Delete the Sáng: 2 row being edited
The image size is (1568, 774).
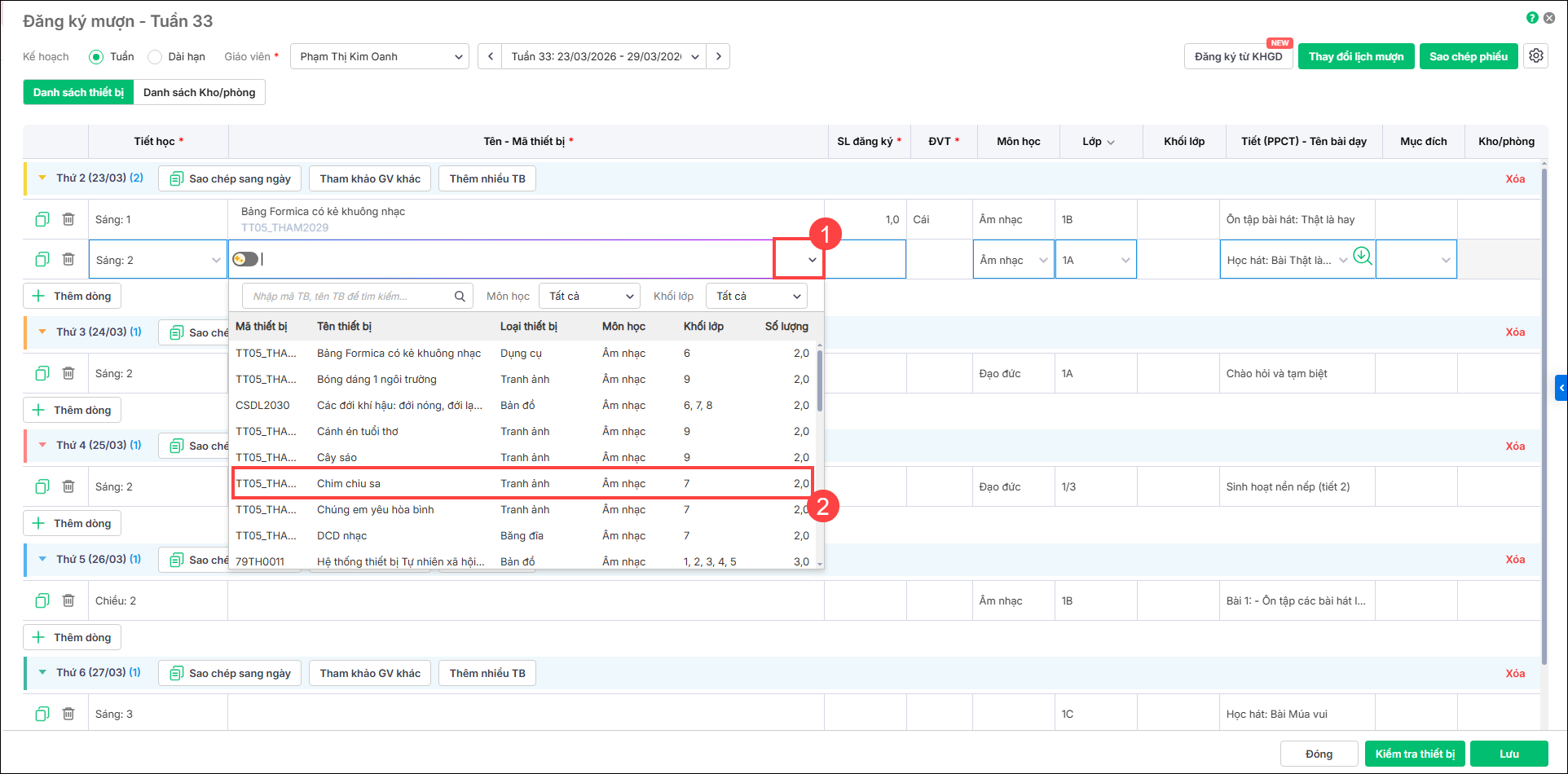coord(68,259)
